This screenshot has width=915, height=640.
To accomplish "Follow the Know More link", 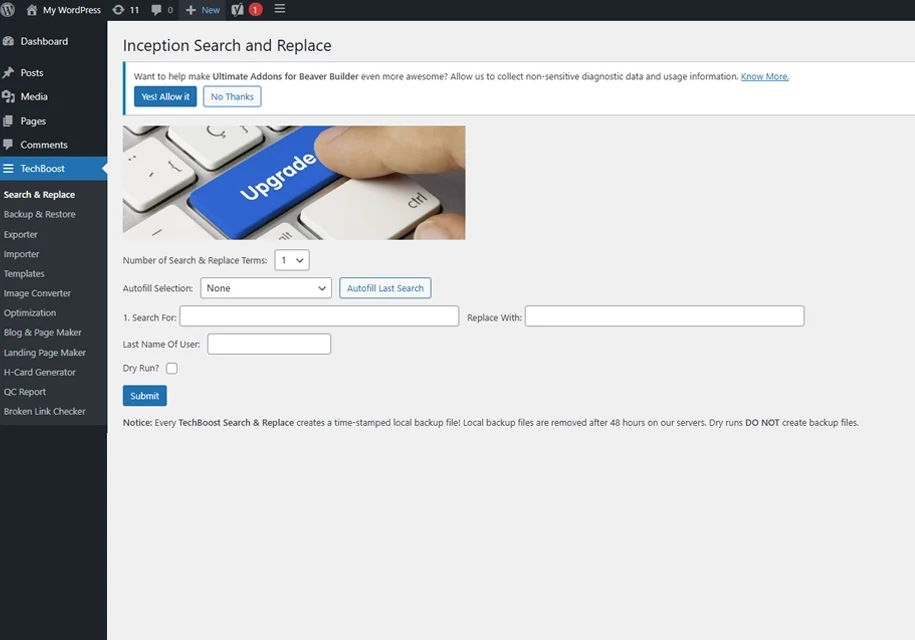I will [x=765, y=76].
